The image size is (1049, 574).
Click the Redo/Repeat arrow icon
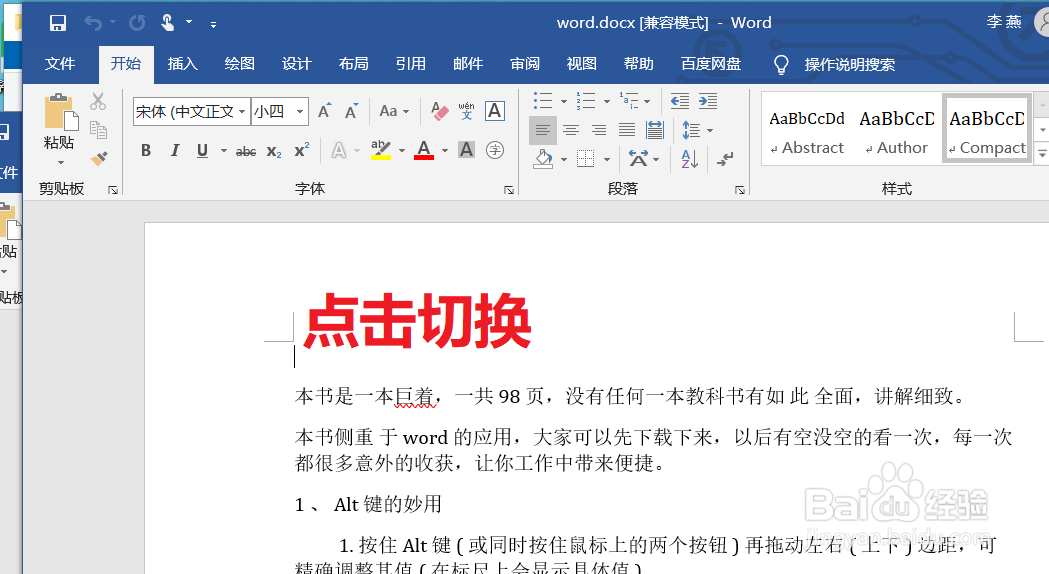[137, 23]
